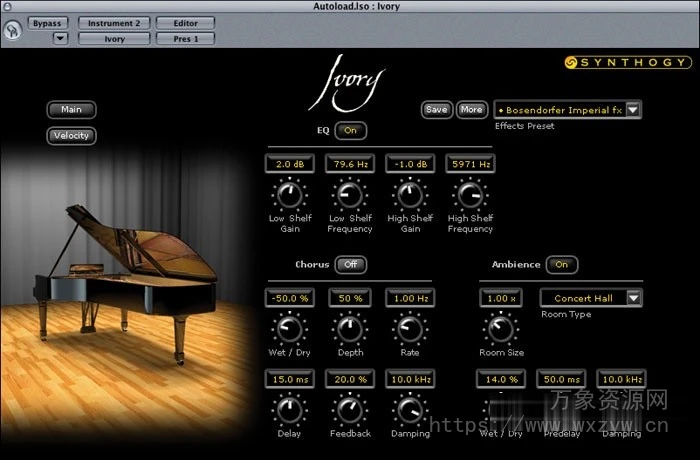This screenshot has width=700, height=460.
Task: Click the 50 % depth value field
Action: click(350, 298)
